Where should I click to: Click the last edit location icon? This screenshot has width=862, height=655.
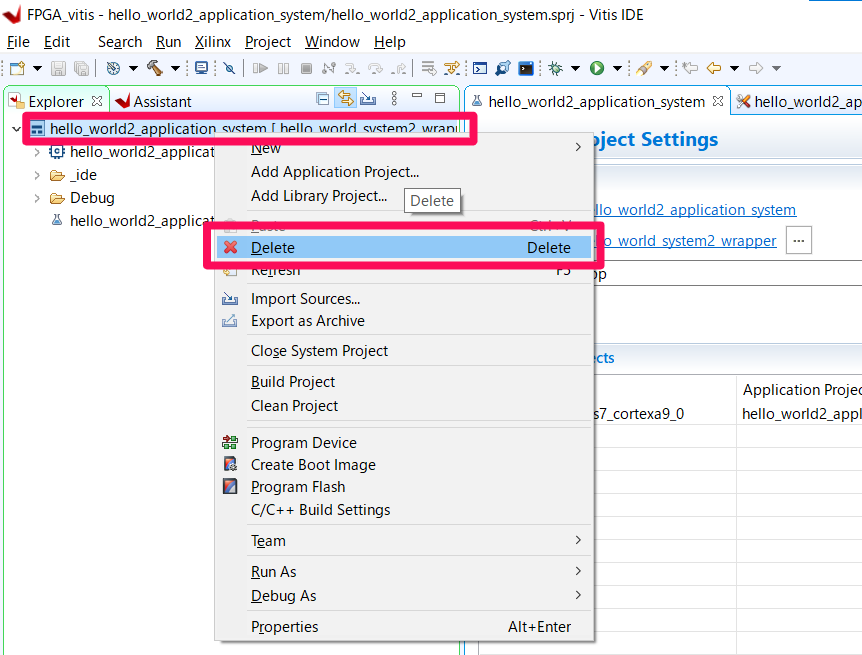[690, 68]
